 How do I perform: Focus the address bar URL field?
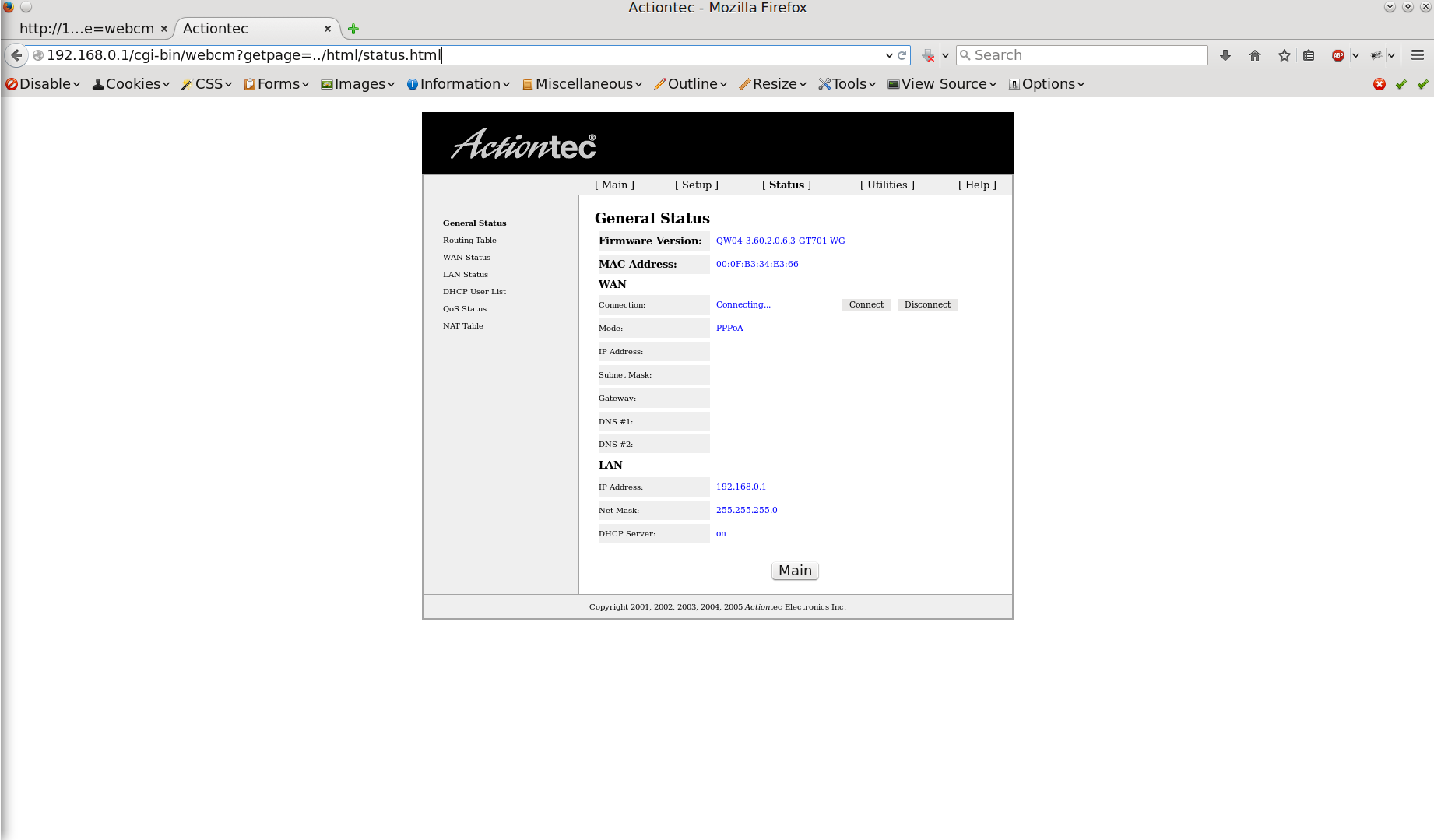coord(467,55)
